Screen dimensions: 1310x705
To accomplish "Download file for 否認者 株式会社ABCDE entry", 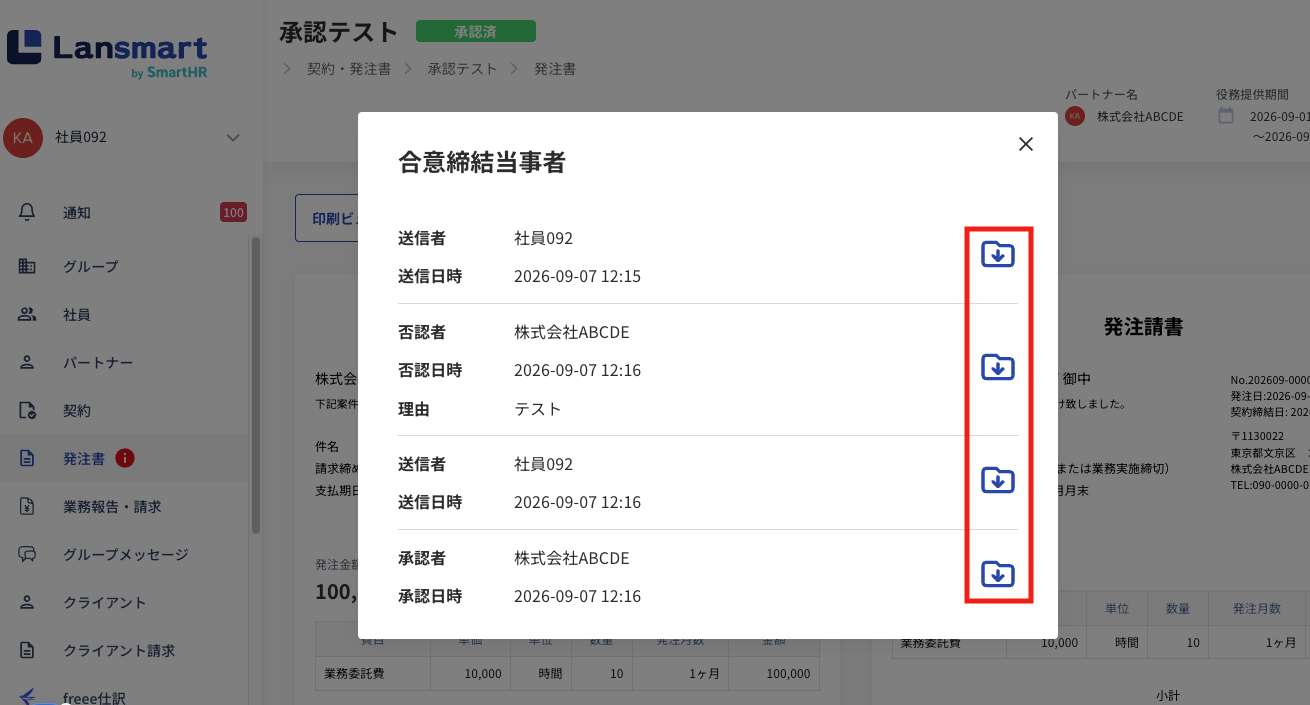I will point(997,368).
